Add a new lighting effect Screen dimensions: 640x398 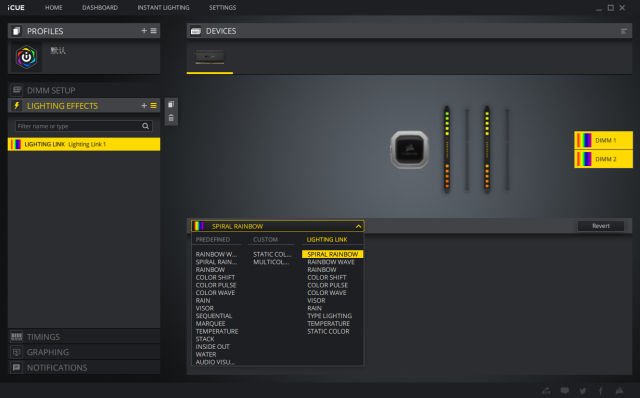click(144, 105)
